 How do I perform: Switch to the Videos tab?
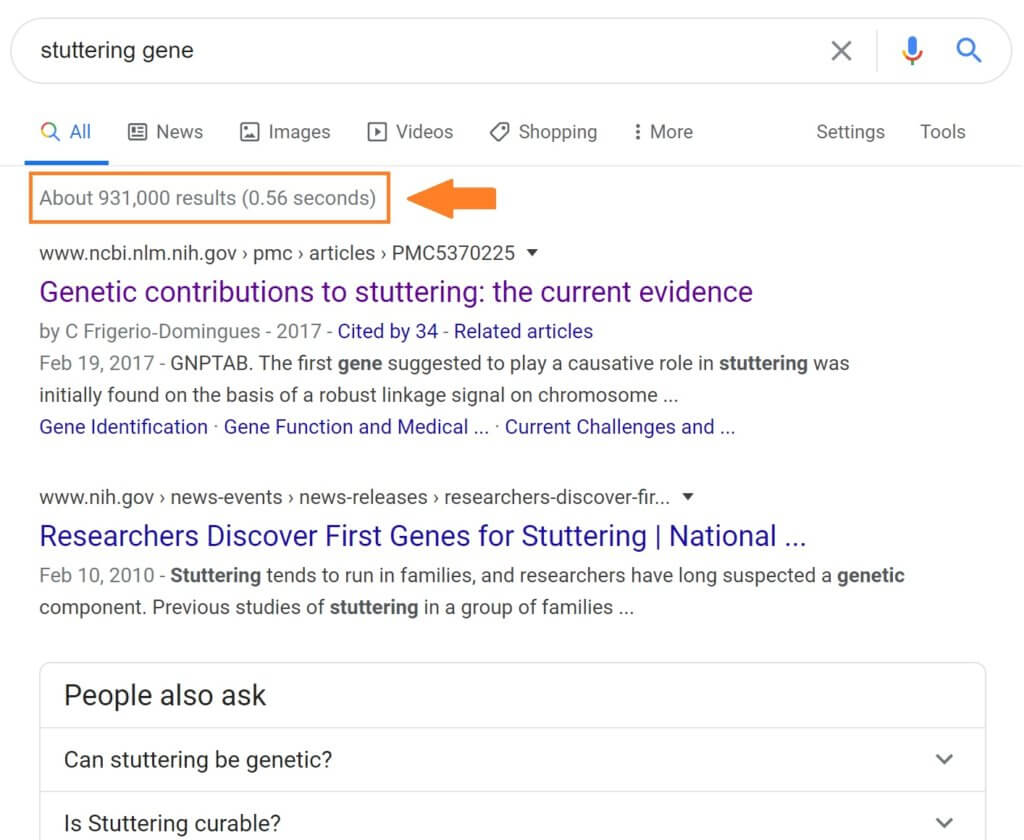click(410, 132)
